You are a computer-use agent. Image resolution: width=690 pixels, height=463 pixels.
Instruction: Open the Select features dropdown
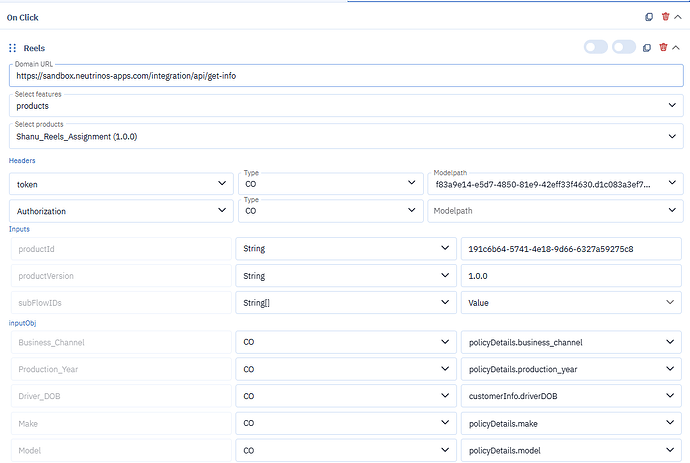tap(346, 106)
